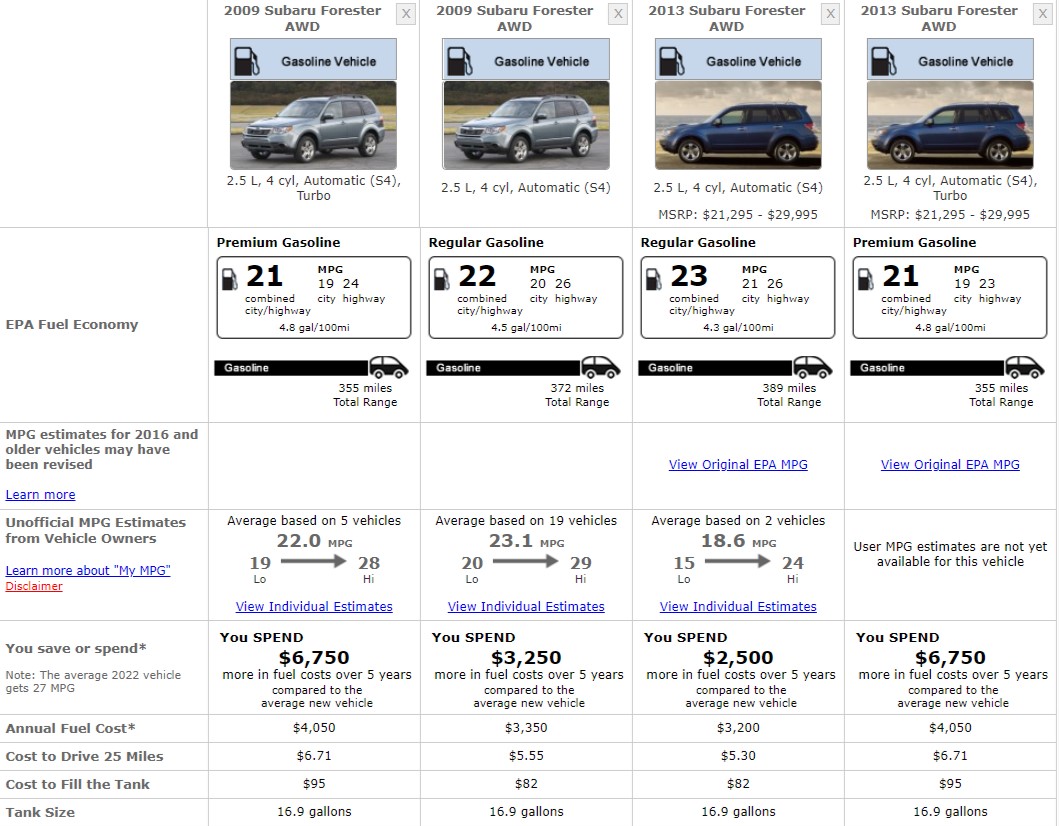This screenshot has height=826, width=1059.
Task: Open the 2009 Forester non-turbo silver vehicle photo
Action: pos(526,125)
